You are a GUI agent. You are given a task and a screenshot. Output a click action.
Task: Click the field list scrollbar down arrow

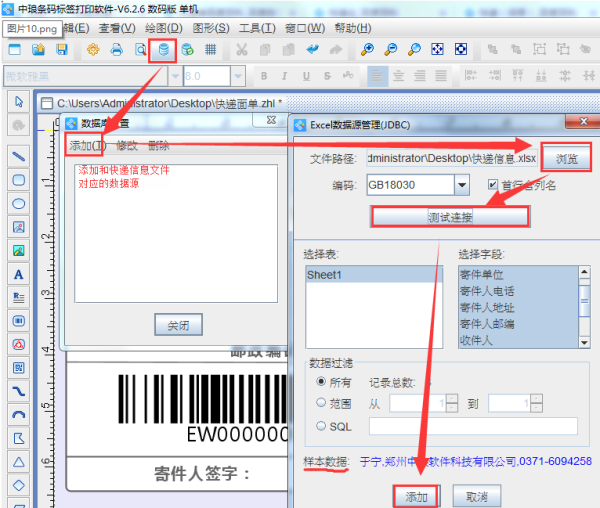point(584,342)
